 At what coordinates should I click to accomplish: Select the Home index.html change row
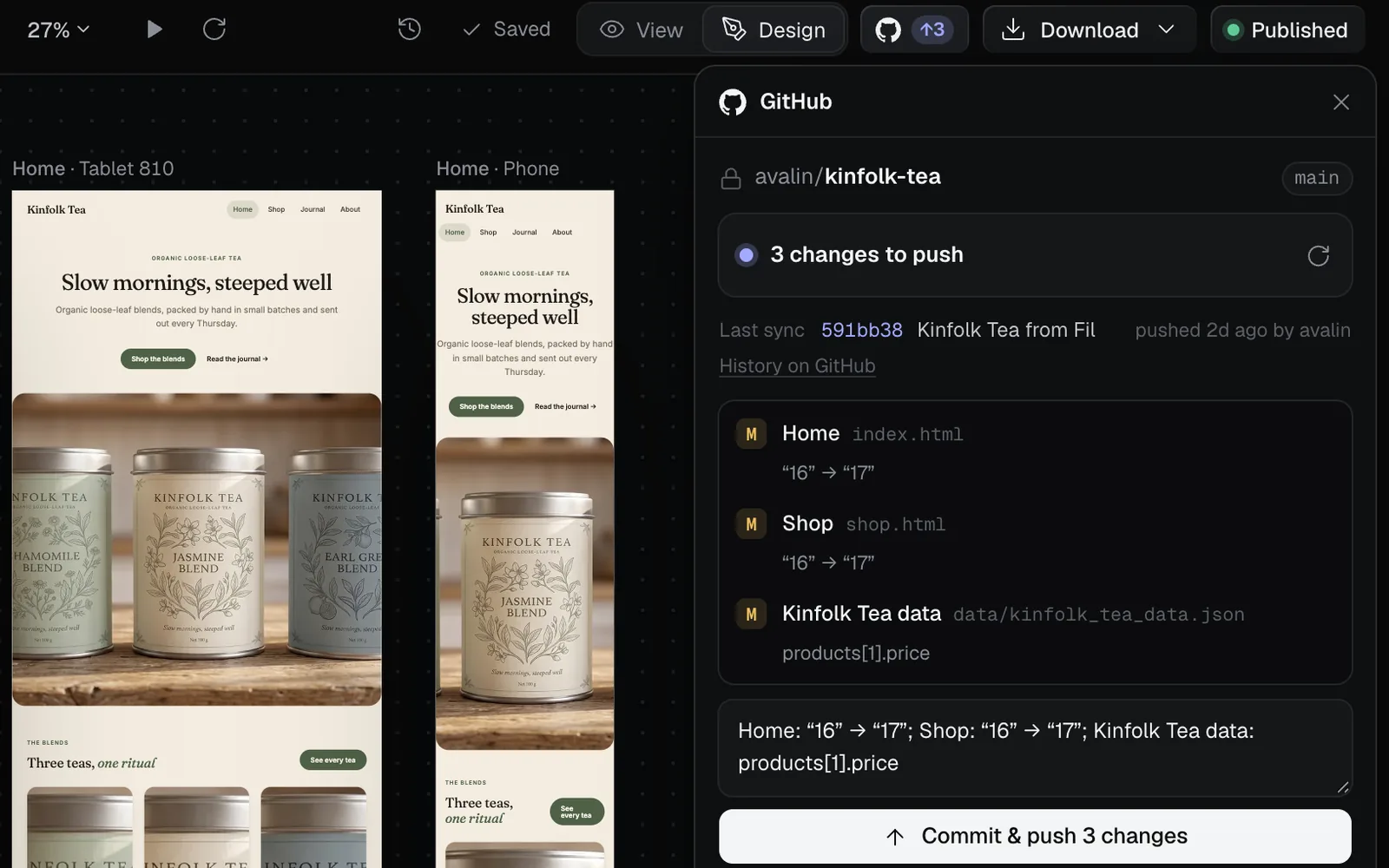point(1035,452)
